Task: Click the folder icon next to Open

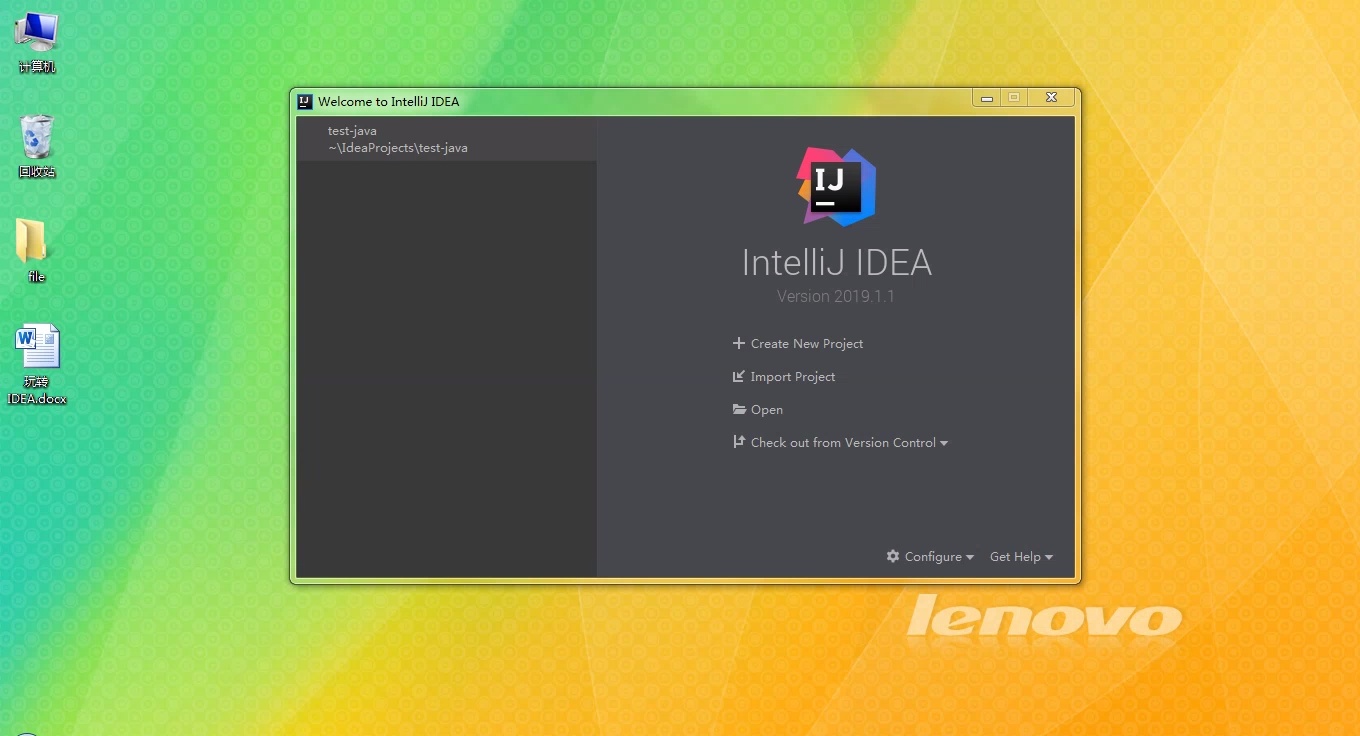Action: click(x=739, y=410)
